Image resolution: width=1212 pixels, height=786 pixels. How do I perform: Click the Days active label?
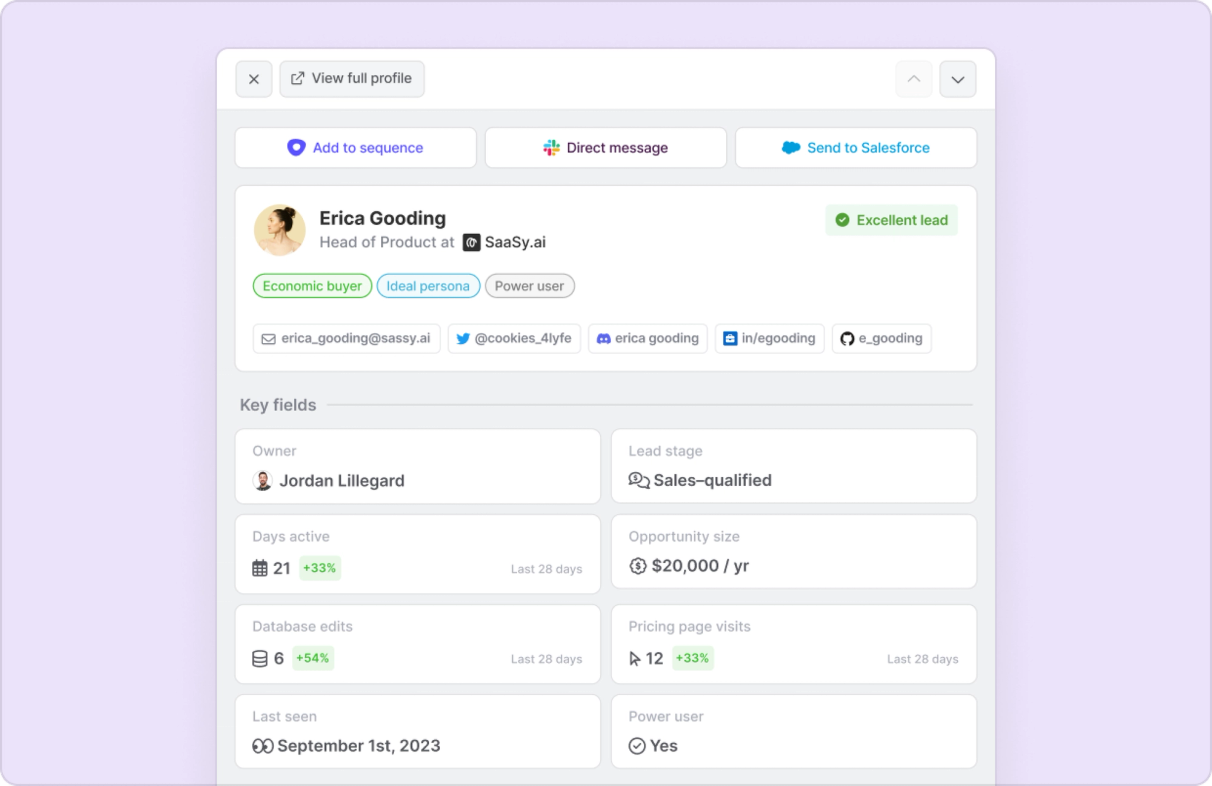(x=291, y=537)
